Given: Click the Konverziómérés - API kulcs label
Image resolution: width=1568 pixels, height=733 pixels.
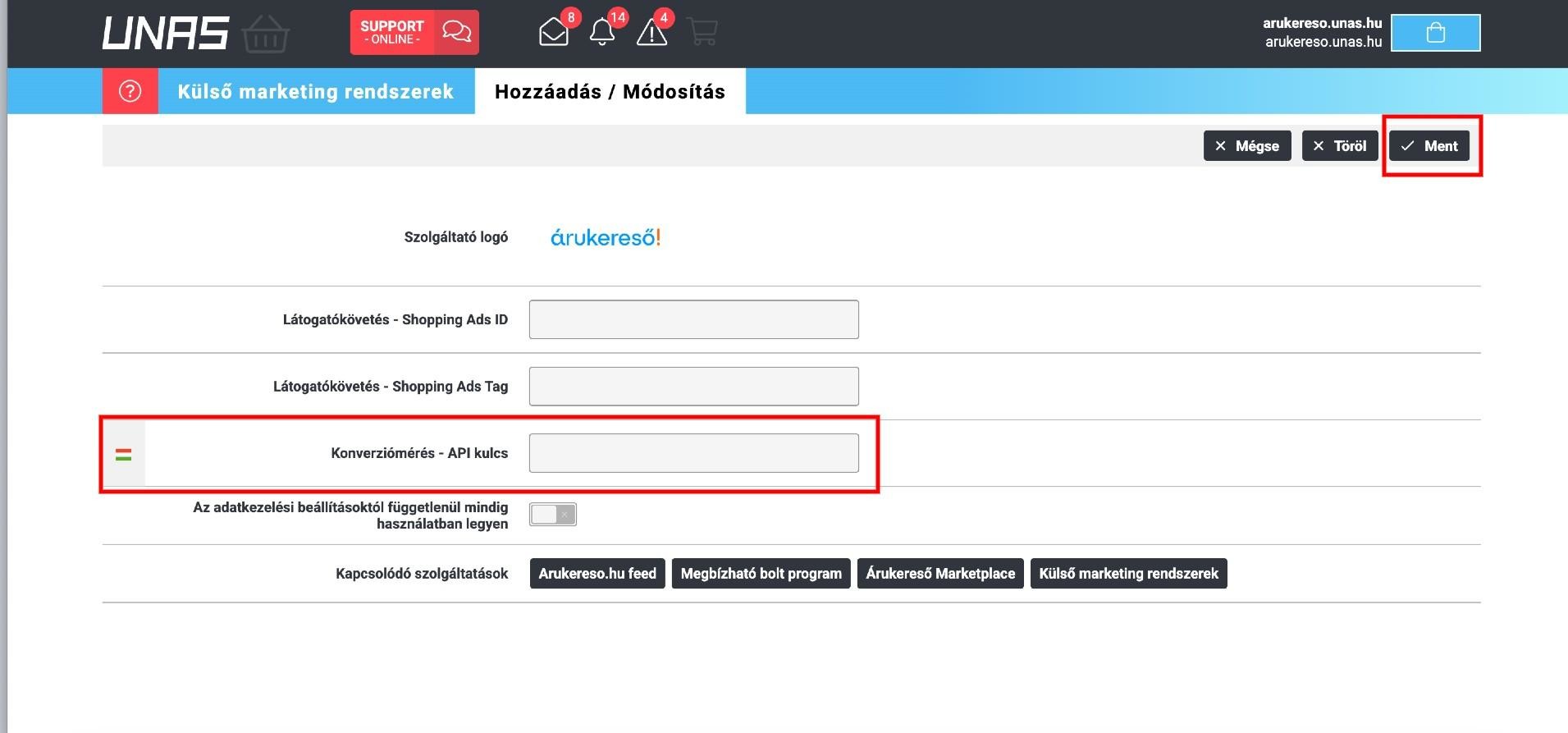Looking at the screenshot, I should 419,453.
